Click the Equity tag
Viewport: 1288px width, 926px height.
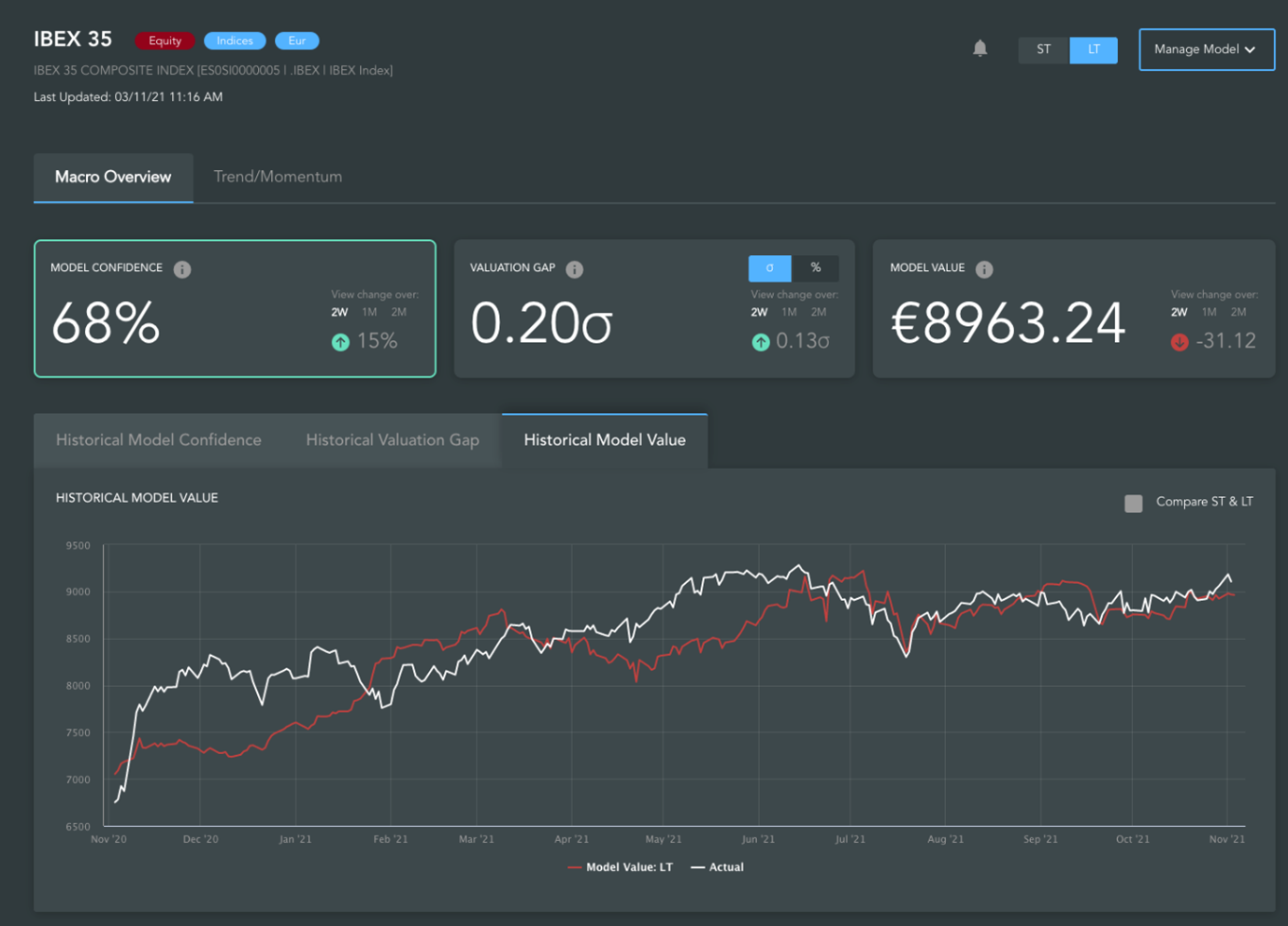(165, 41)
